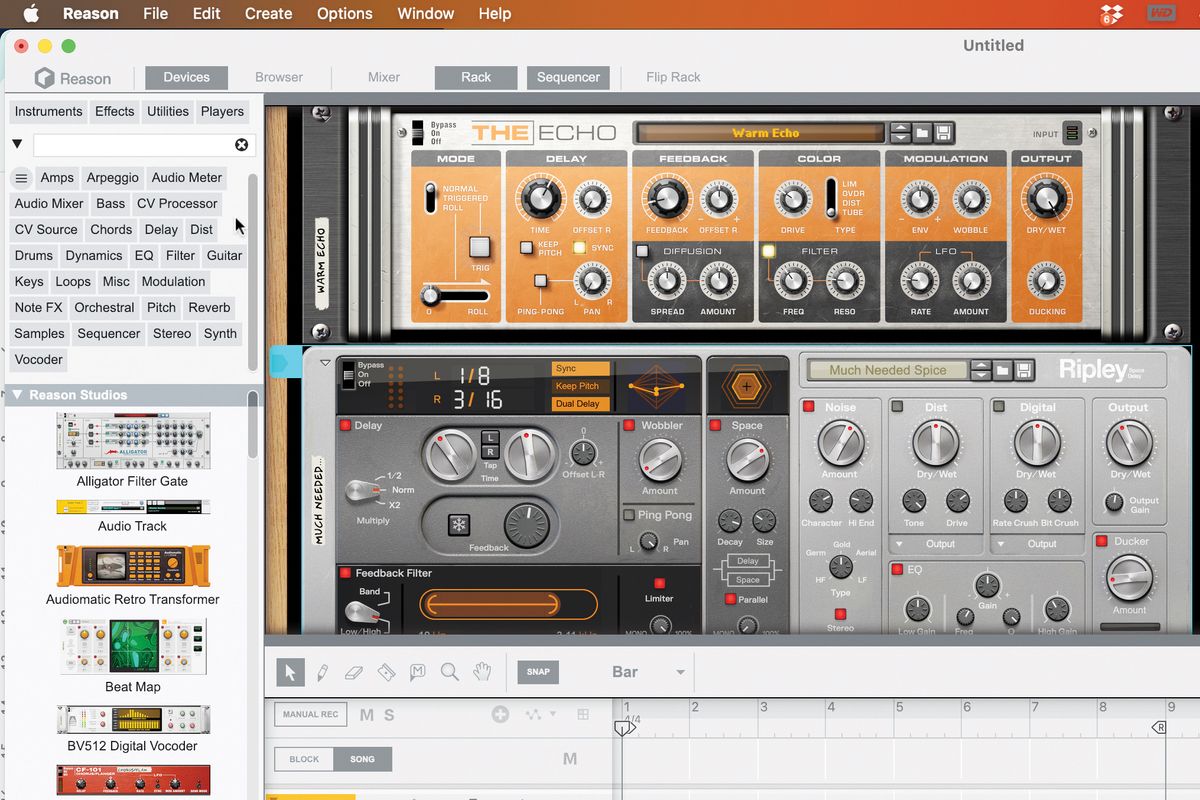Click inside the browser search field
1200x800 pixels.
pos(140,144)
